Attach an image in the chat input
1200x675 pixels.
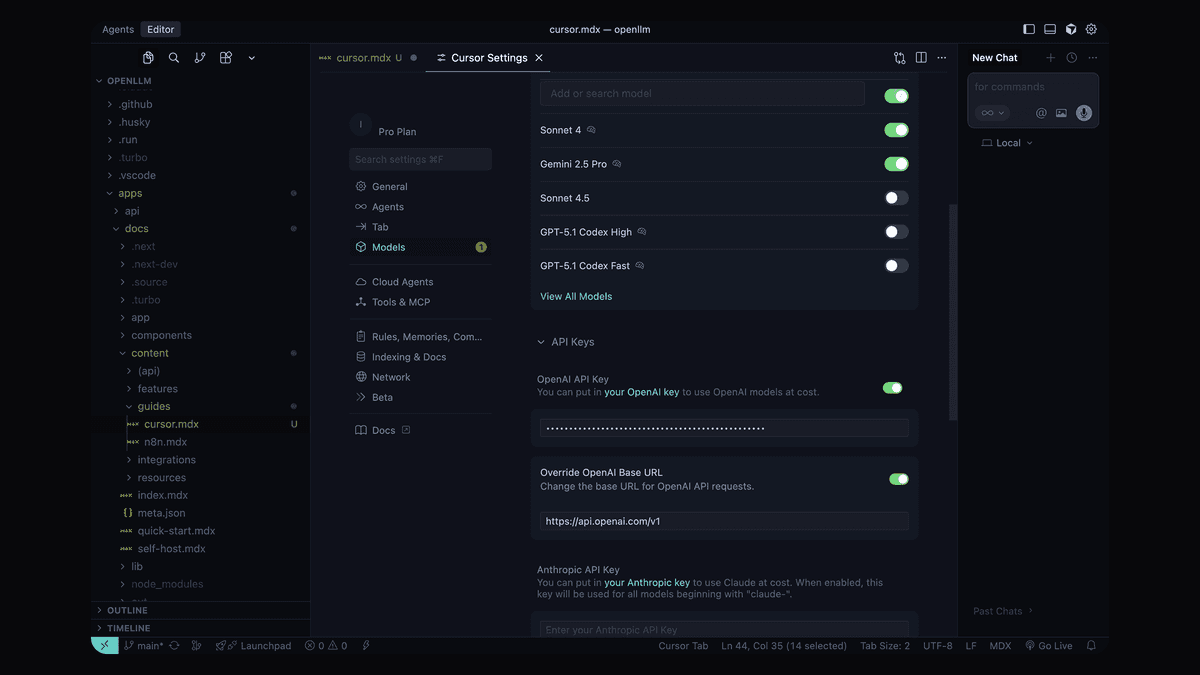[1061, 113]
